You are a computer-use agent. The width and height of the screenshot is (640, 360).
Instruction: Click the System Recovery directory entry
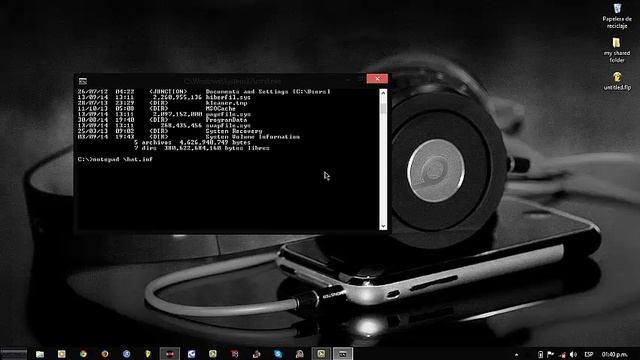(x=170, y=131)
